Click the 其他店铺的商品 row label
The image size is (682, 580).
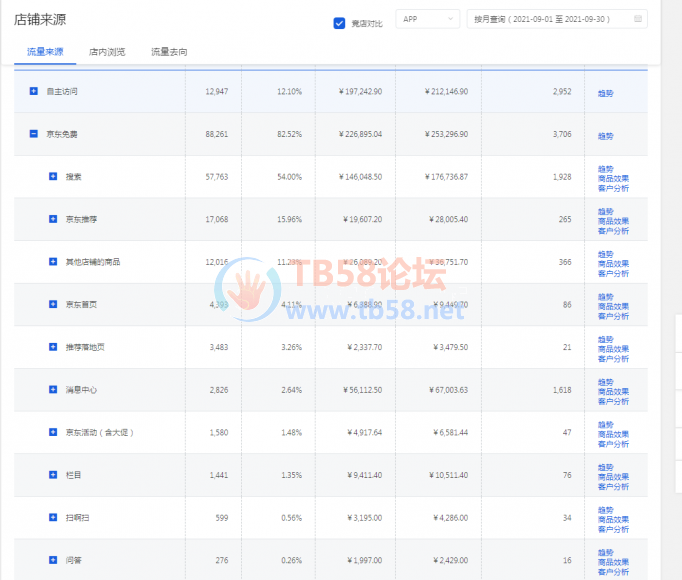coord(93,262)
